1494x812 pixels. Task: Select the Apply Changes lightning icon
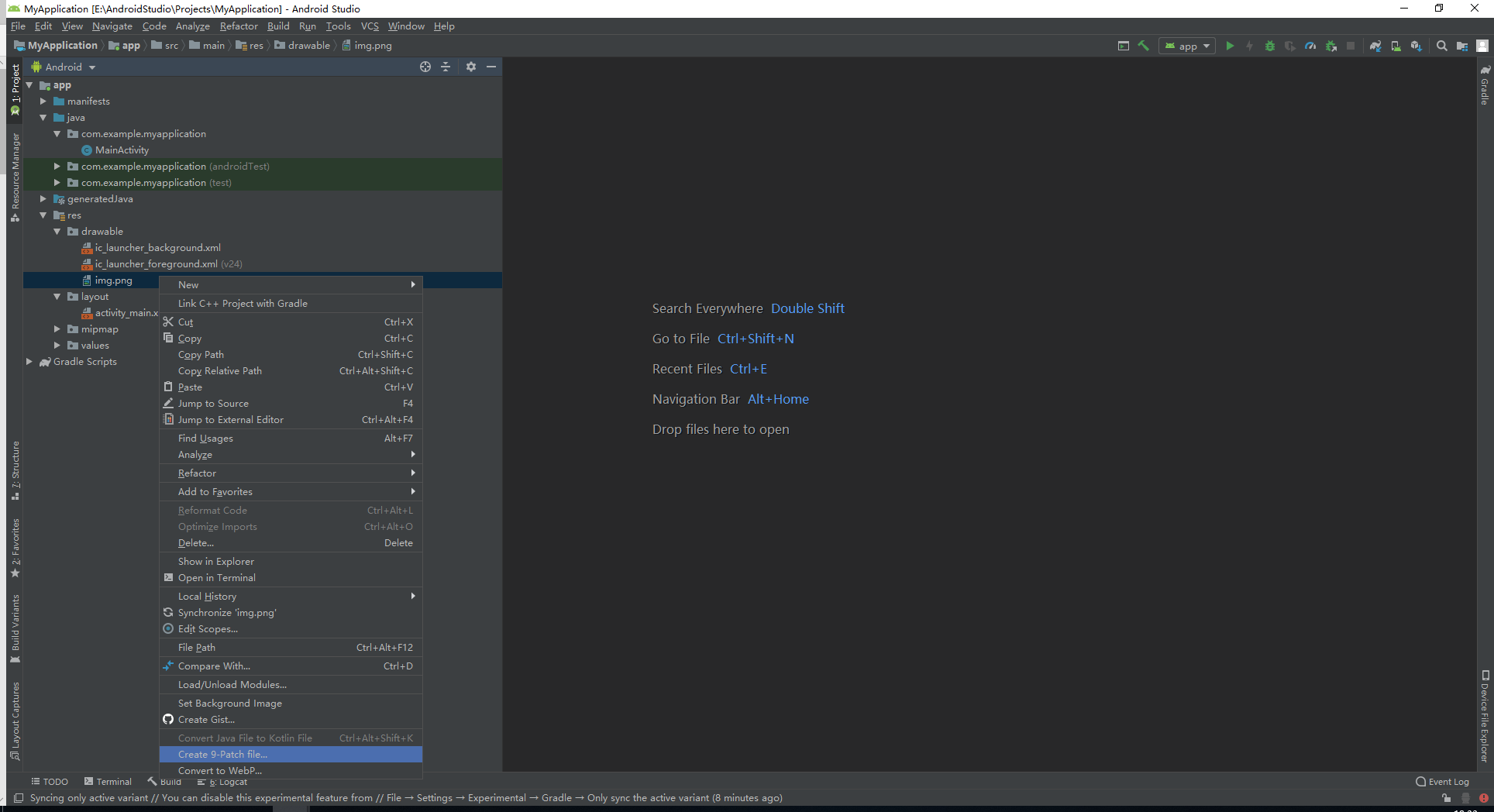coord(1250,46)
